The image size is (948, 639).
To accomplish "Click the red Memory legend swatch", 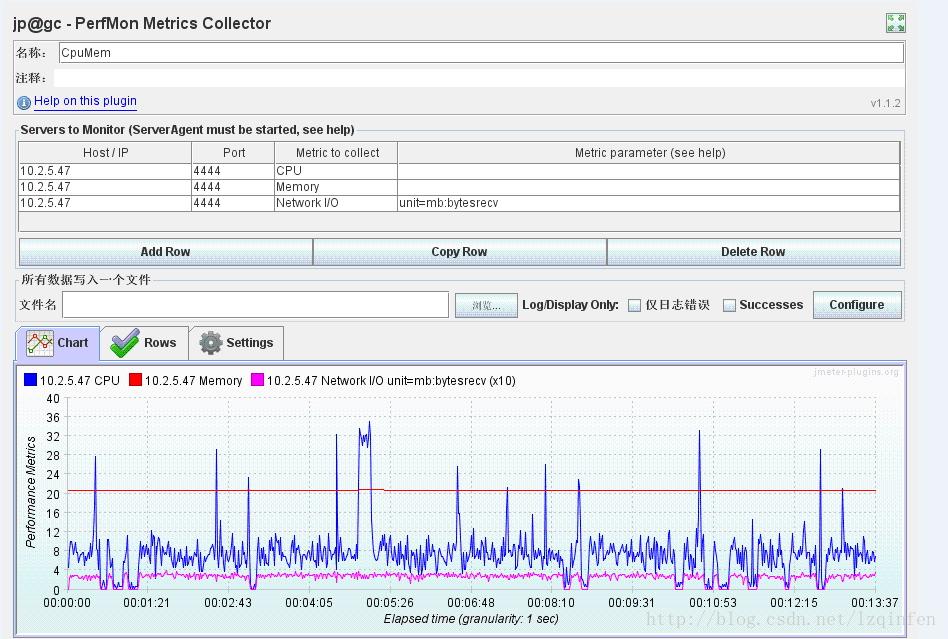I will (135, 380).
